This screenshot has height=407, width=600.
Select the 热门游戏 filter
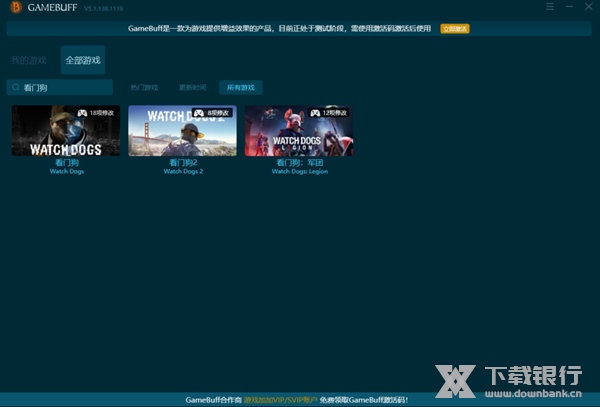pyautogui.click(x=144, y=88)
